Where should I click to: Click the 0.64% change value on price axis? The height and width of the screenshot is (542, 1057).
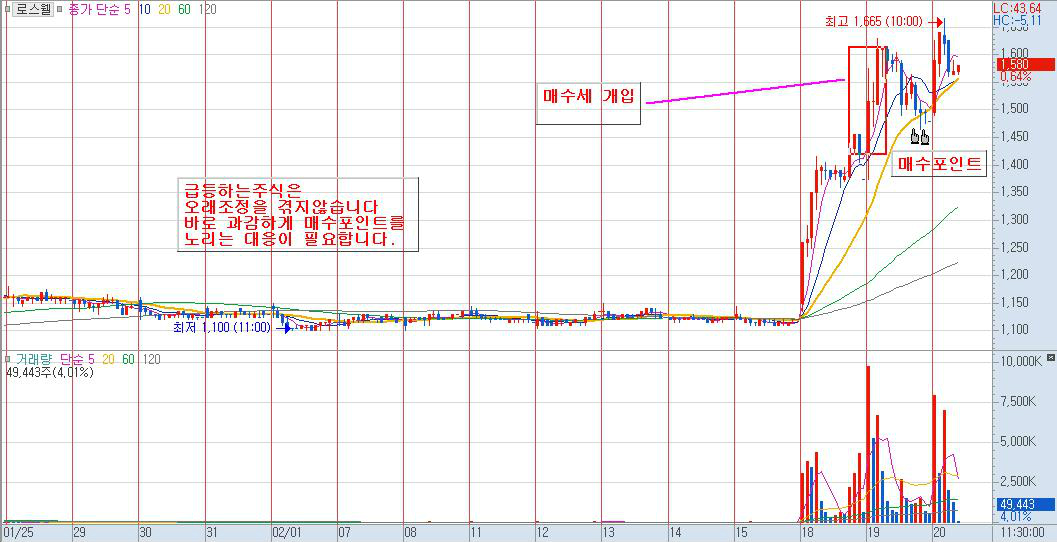[x=1015, y=77]
